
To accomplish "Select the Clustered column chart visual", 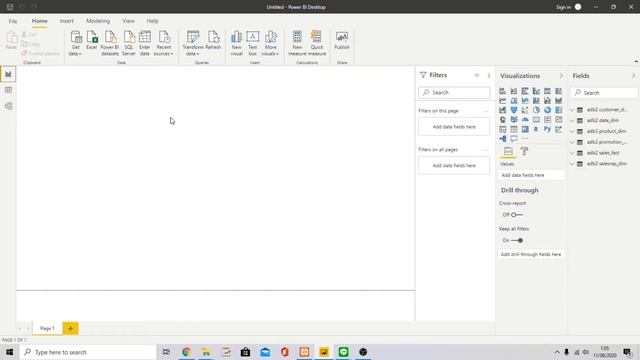I will coord(536,91).
